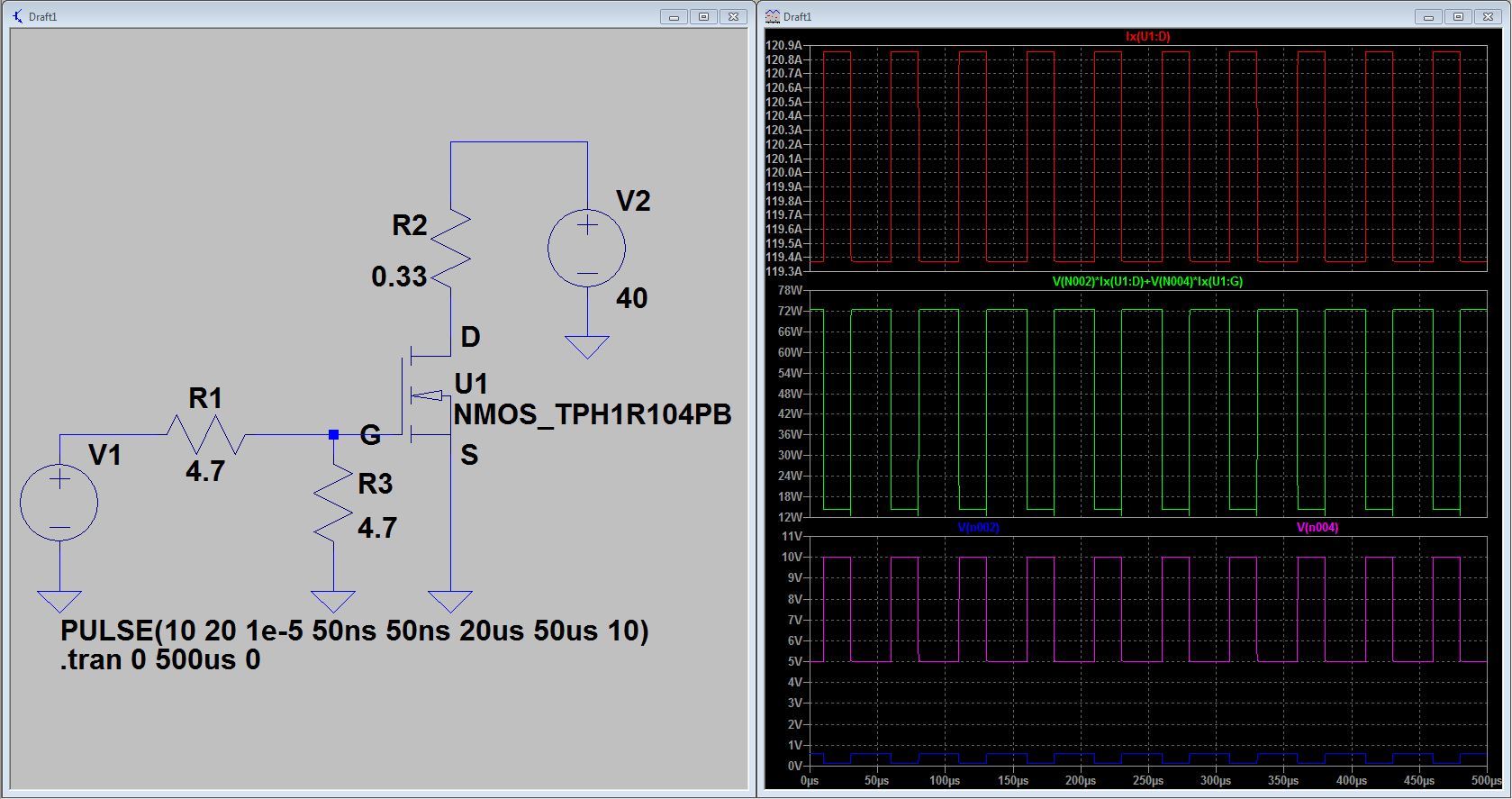Click the 0µs time axis label

pos(810,781)
